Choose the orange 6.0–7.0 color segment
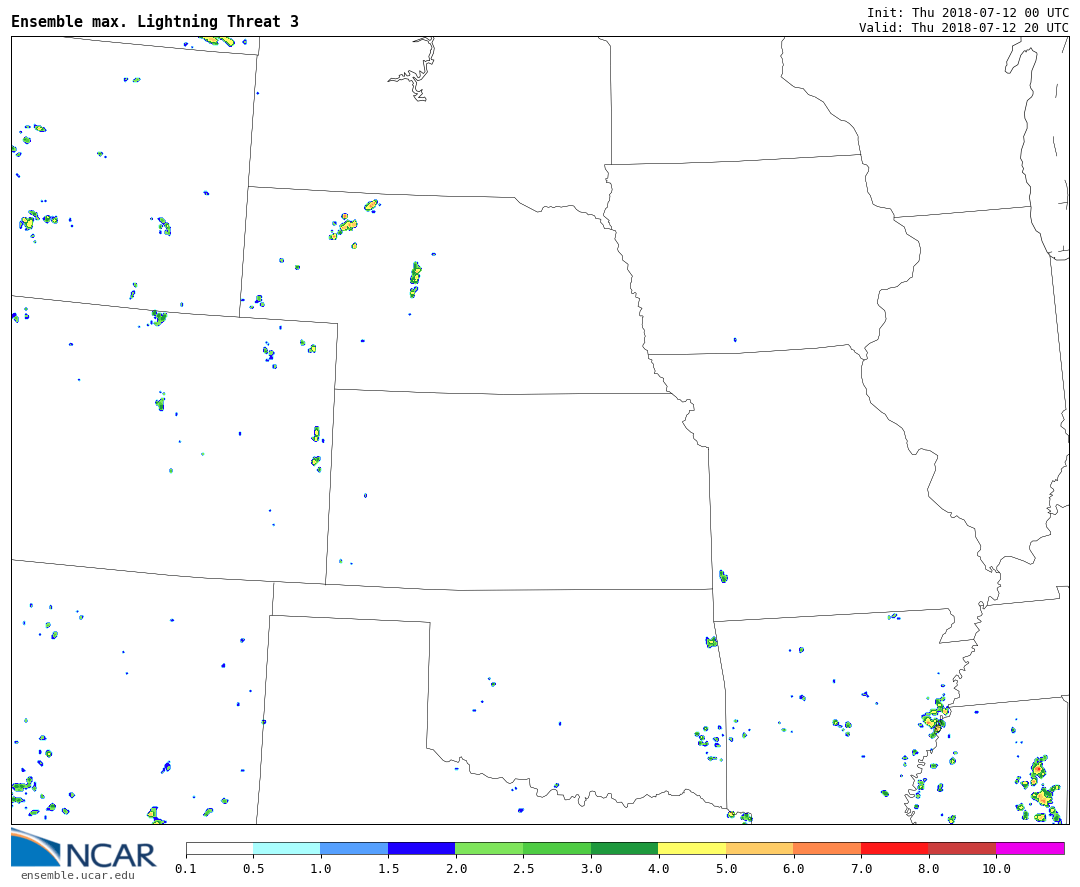1080x887 pixels. [826, 848]
